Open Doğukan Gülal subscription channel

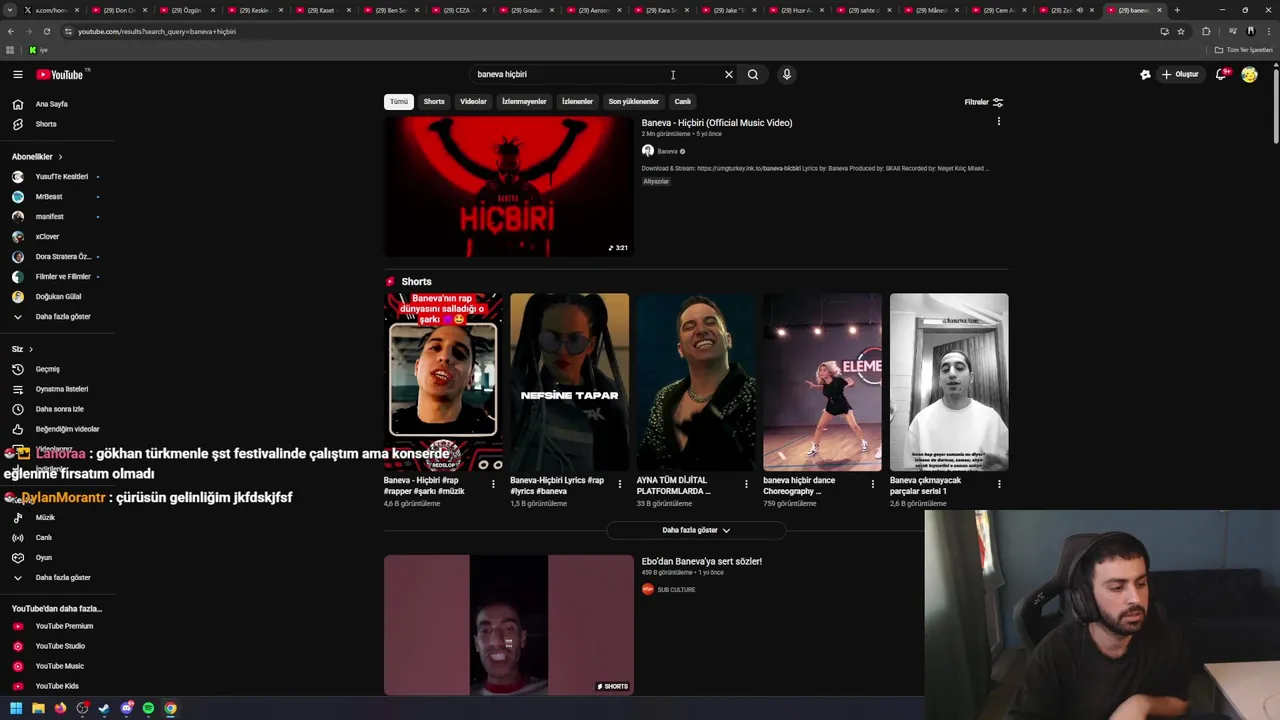click(x=57, y=297)
